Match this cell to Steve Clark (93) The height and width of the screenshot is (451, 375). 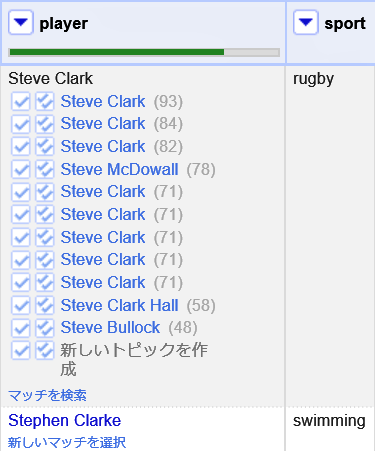21,101
